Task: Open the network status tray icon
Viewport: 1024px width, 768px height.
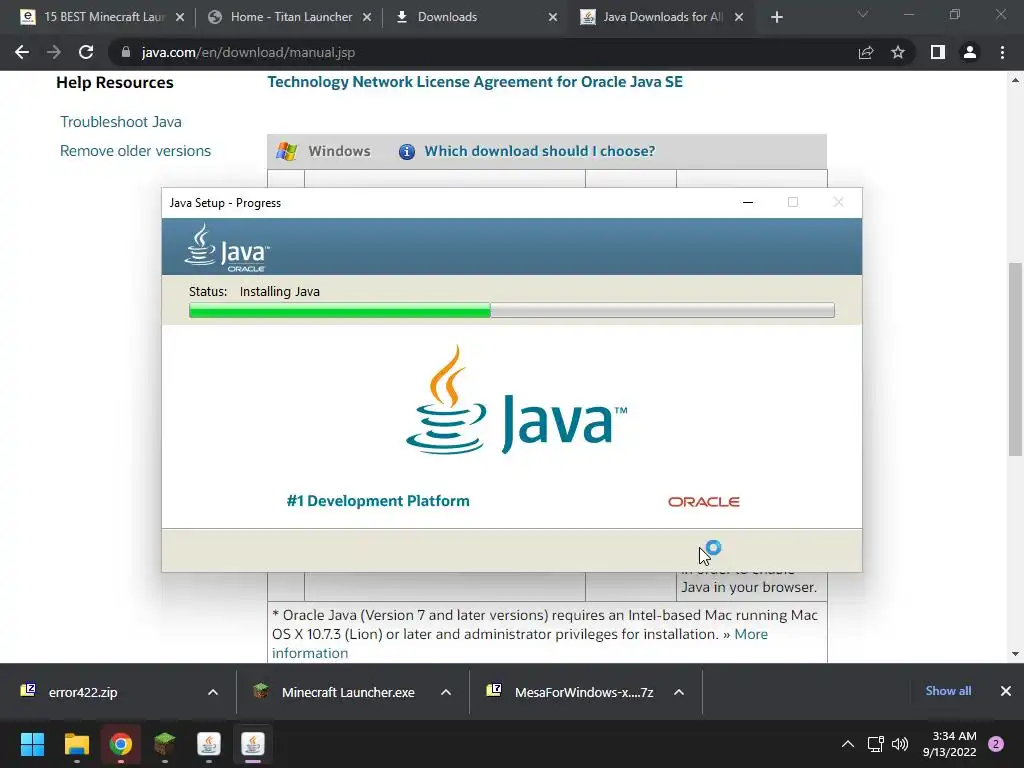Action: [875, 744]
